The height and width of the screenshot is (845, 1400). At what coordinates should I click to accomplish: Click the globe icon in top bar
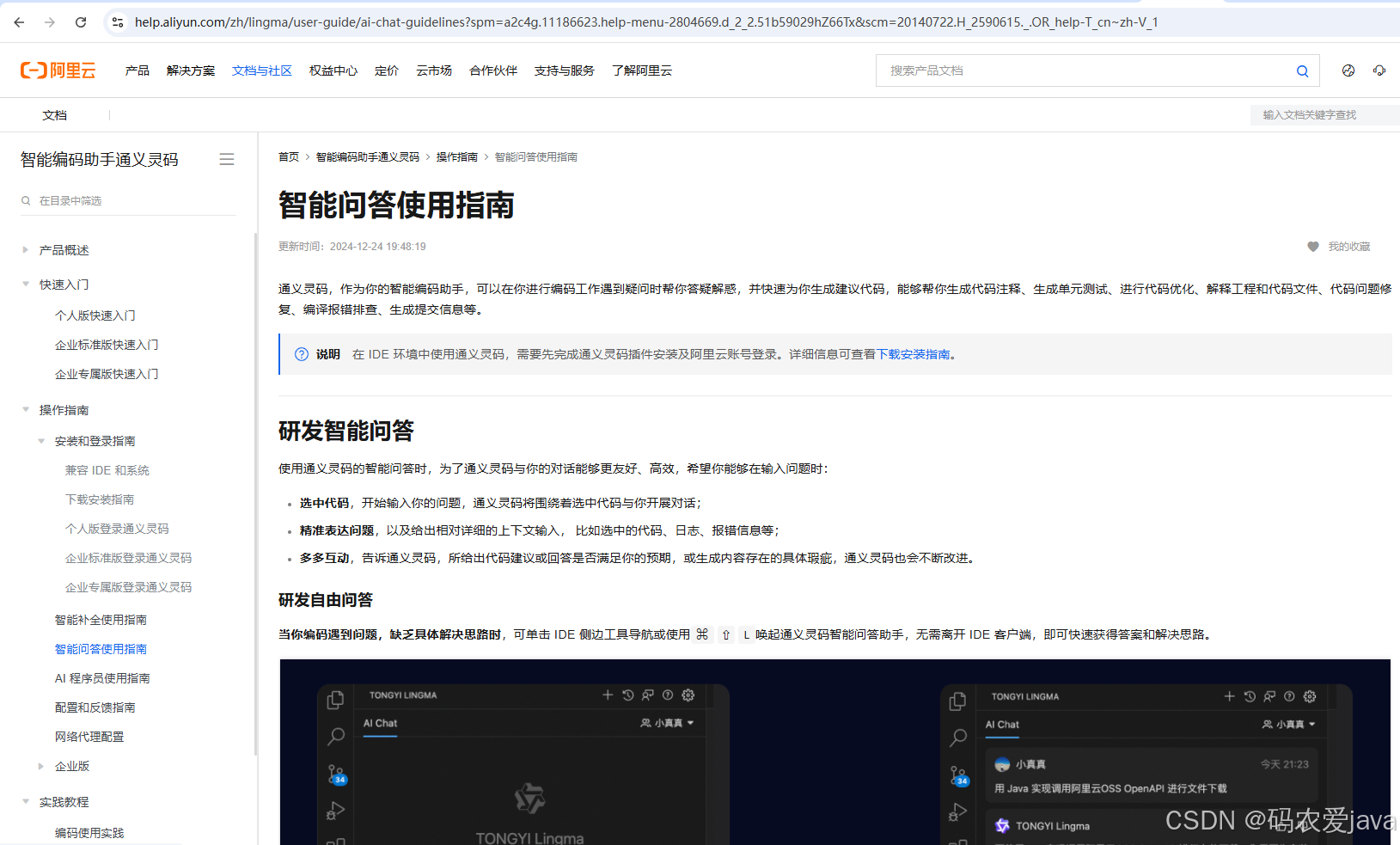[x=1348, y=70]
